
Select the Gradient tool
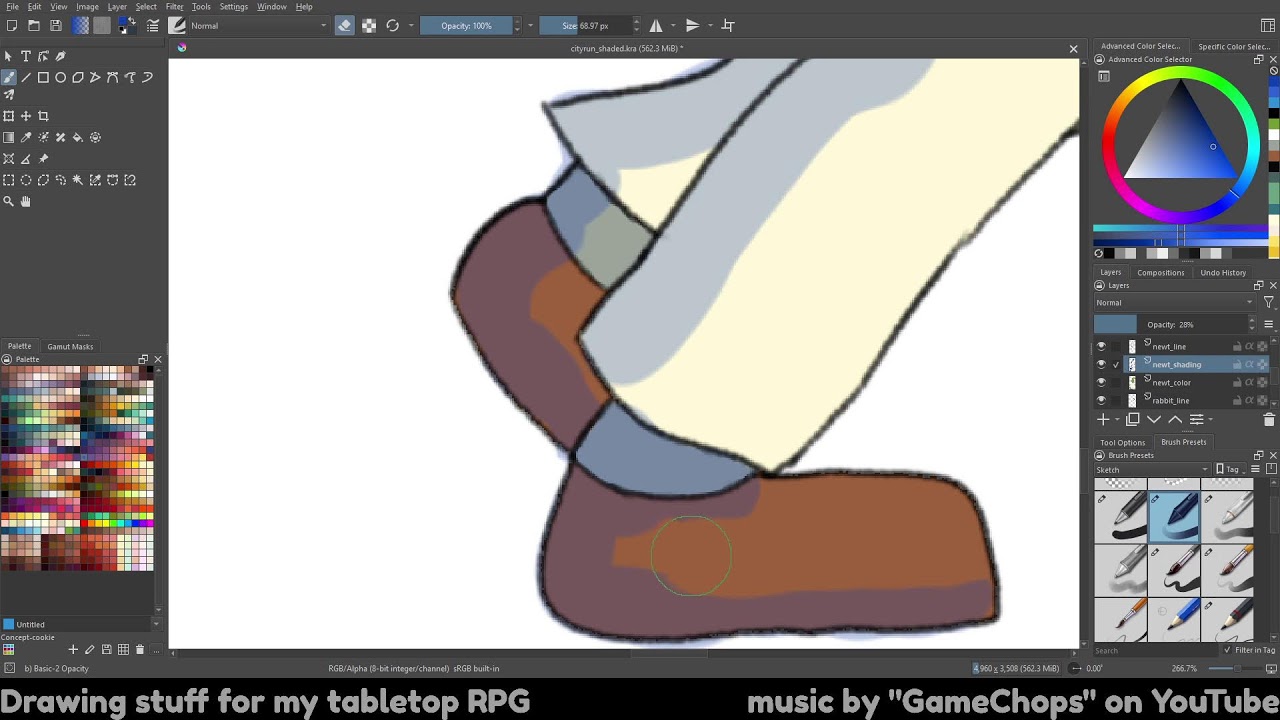tap(9, 137)
